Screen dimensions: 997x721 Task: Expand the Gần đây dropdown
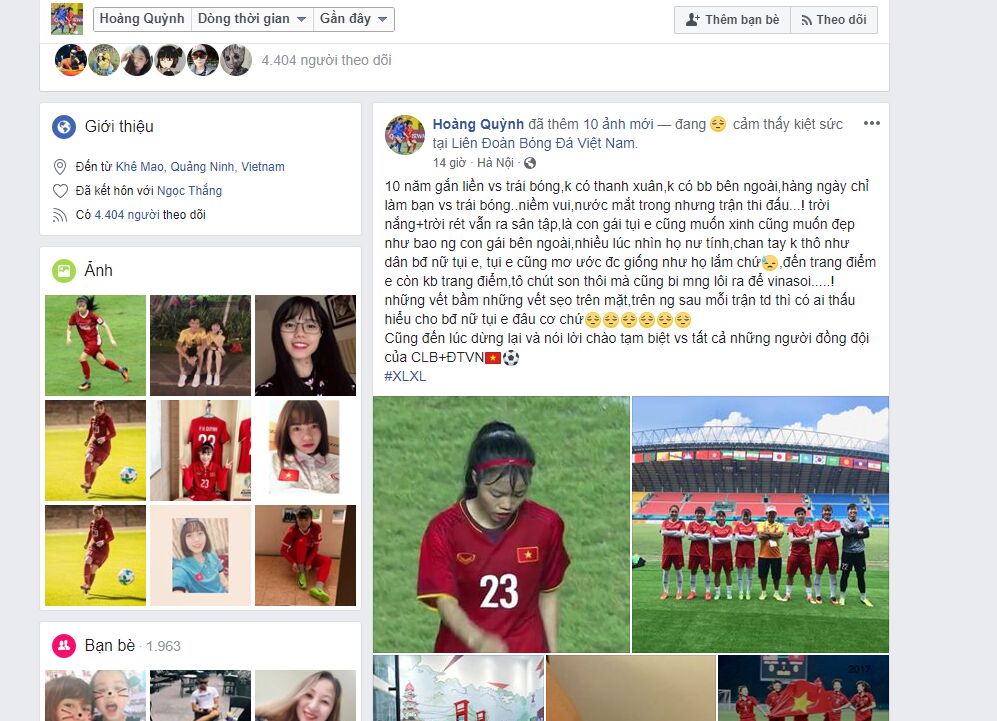[x=354, y=19]
